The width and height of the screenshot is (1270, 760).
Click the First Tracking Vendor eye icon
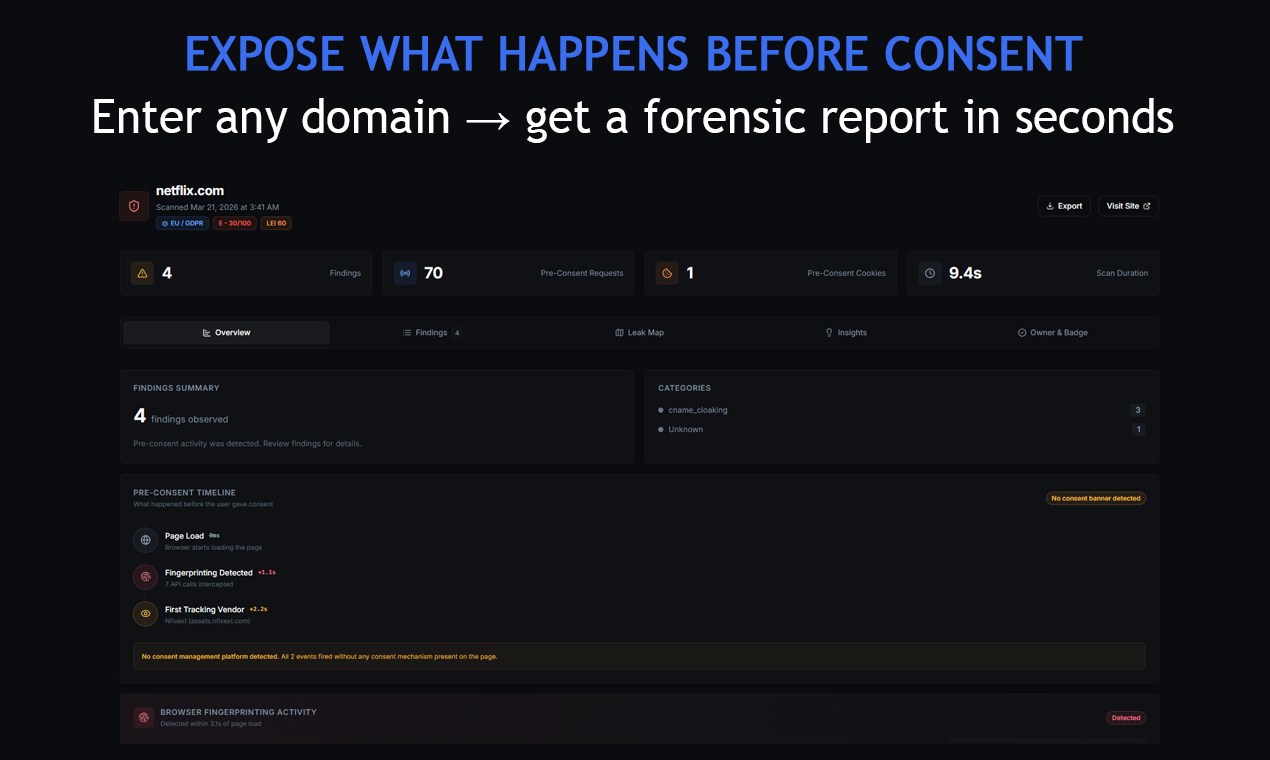point(145,613)
